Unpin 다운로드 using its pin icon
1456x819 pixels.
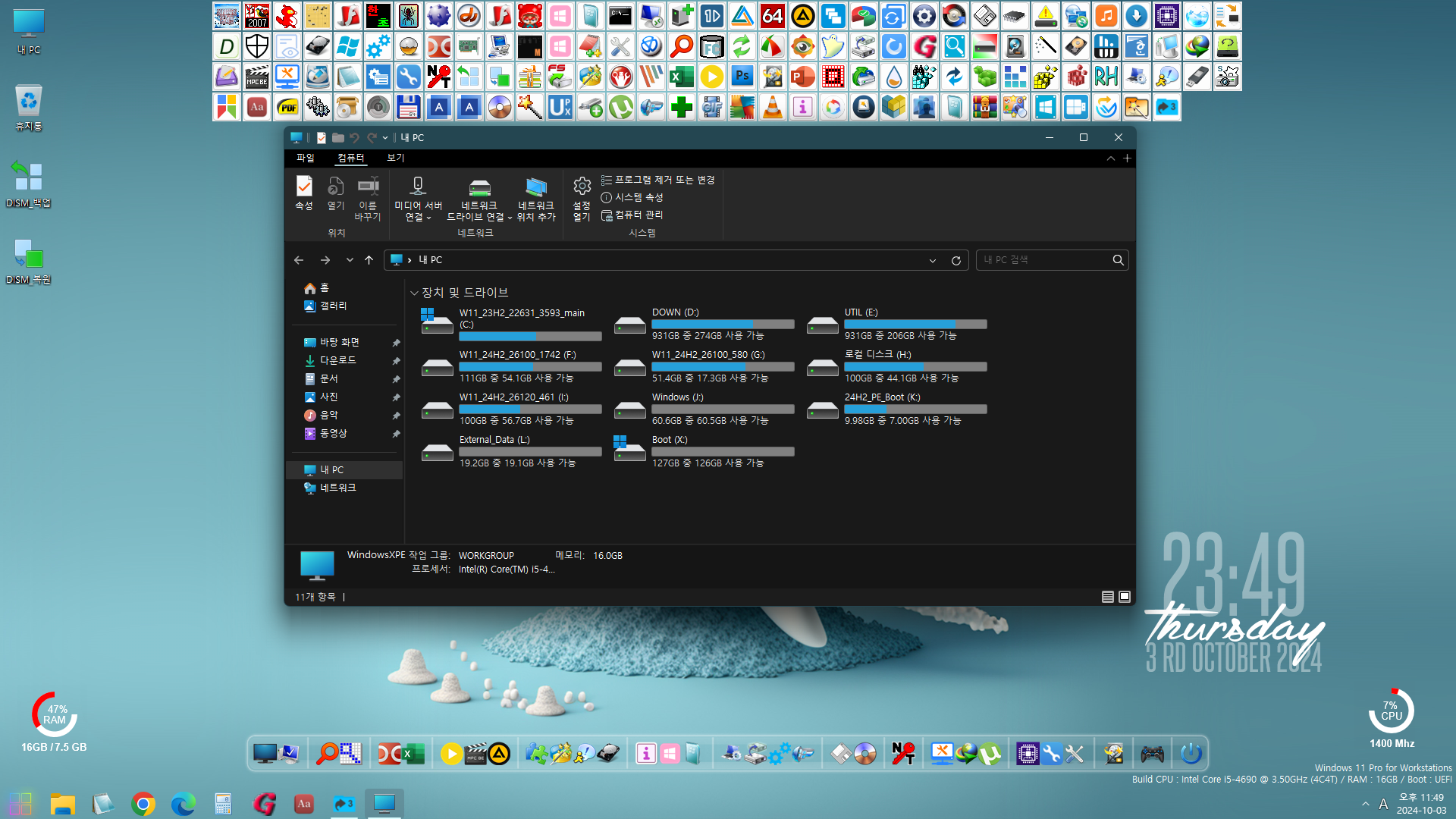click(396, 361)
